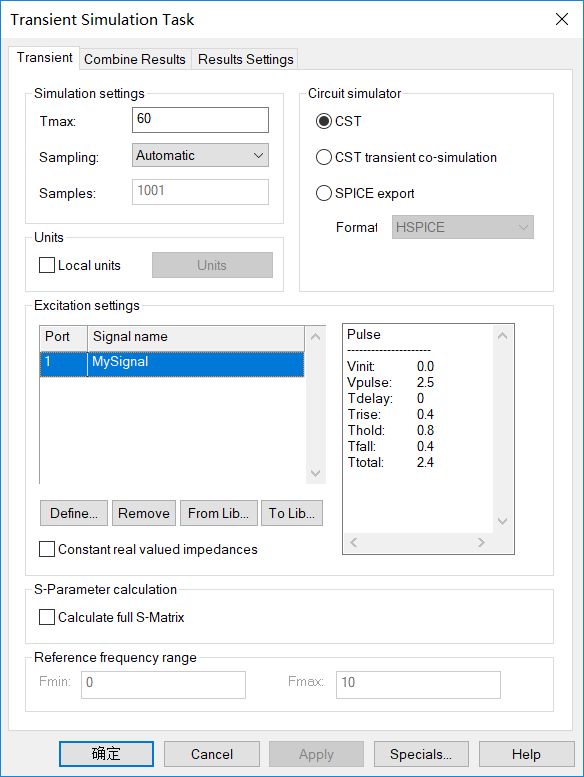Expand the Sampling dropdown
This screenshot has width=584, height=777.
pos(200,156)
